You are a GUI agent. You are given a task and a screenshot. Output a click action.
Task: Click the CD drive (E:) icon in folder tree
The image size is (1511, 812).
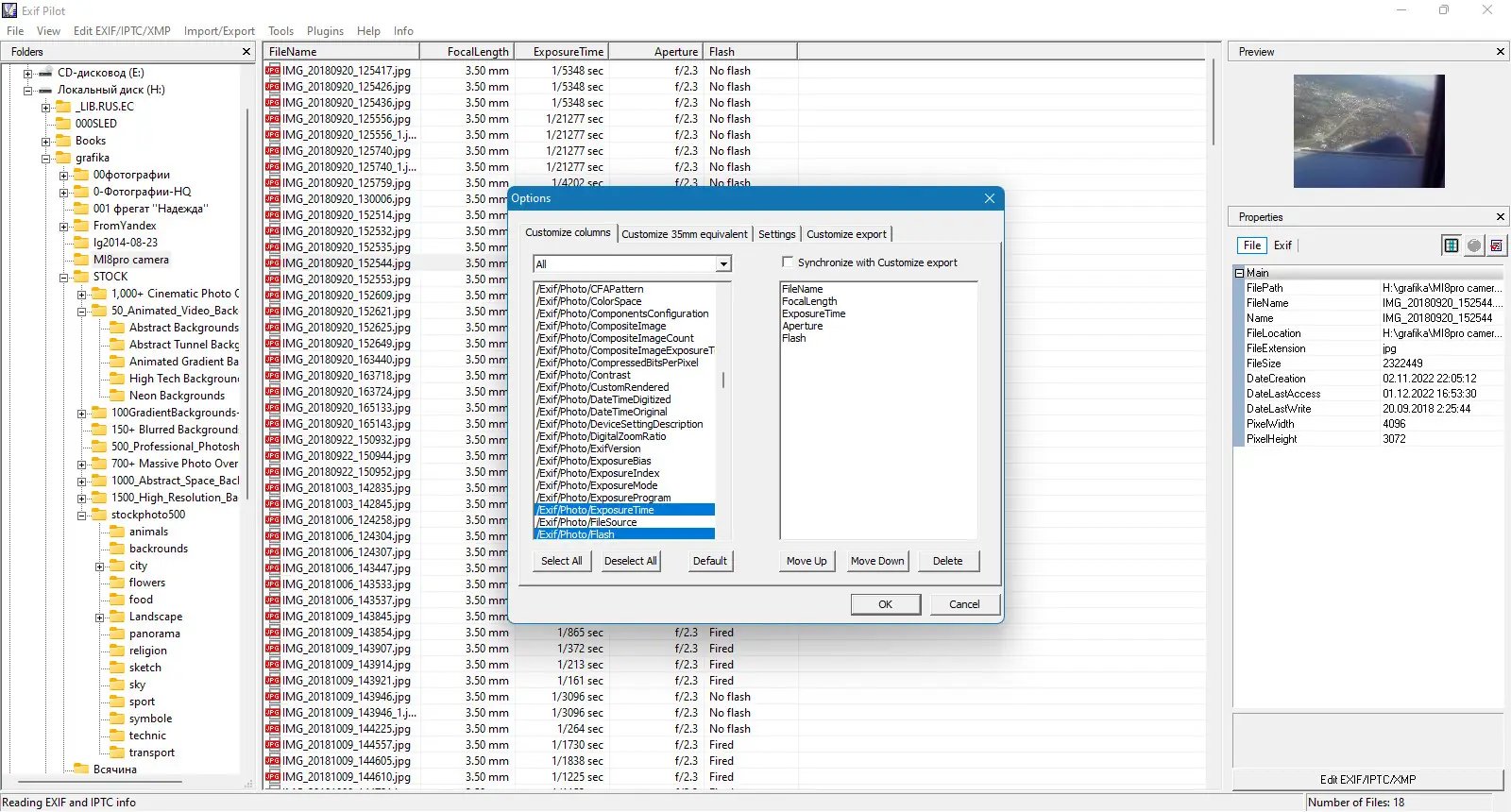(x=45, y=73)
